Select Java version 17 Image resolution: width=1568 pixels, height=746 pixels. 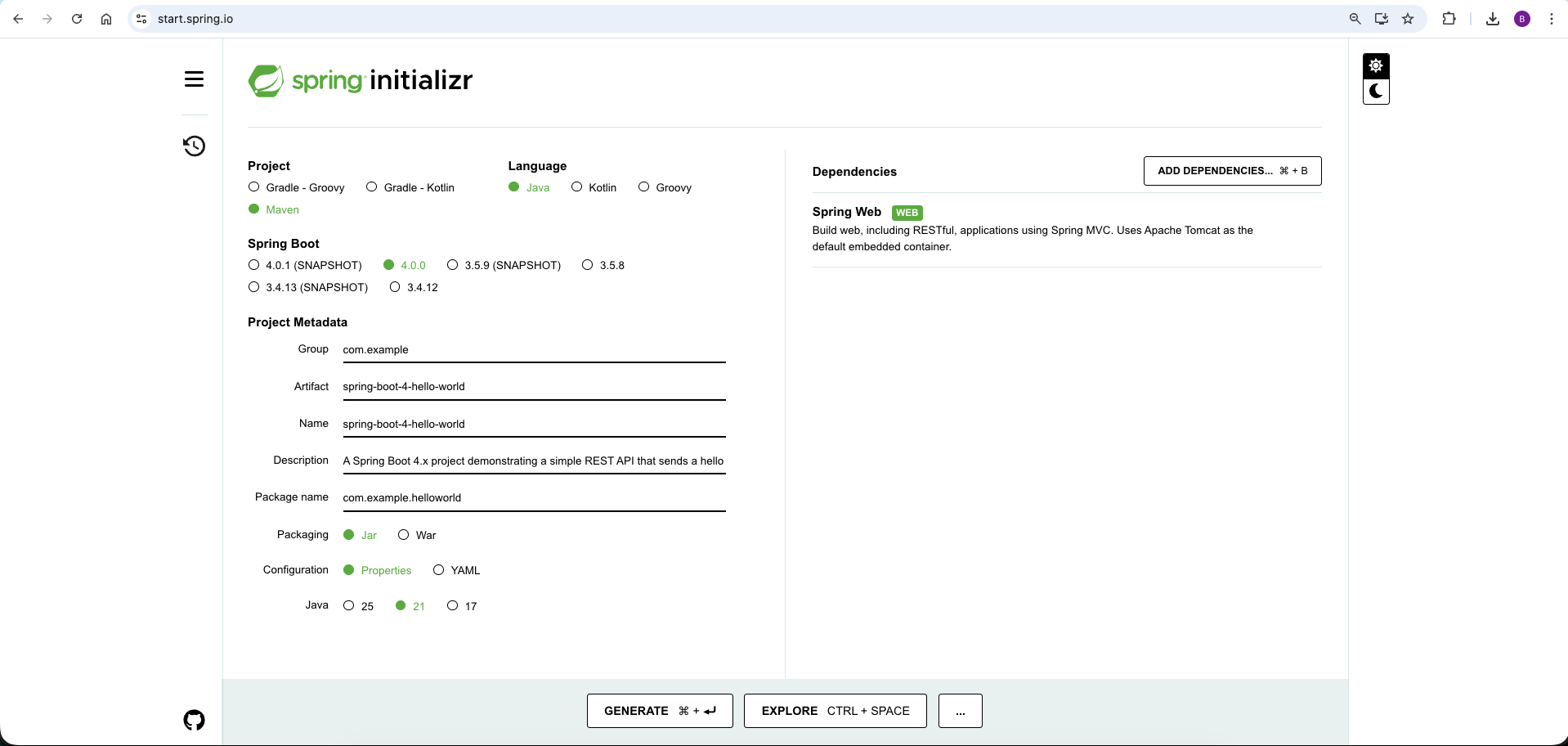click(453, 606)
